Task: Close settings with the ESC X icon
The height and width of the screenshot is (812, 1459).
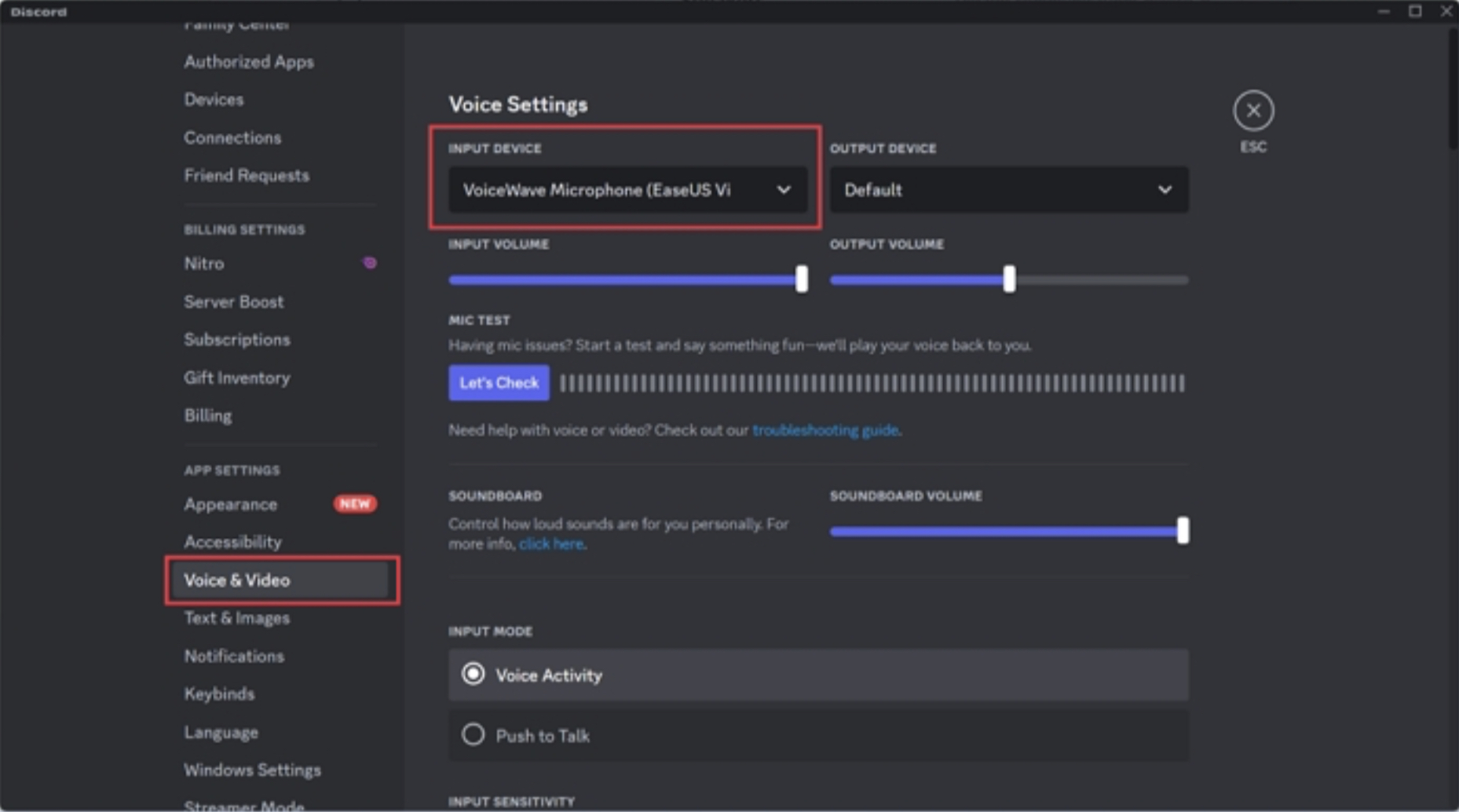Action: 1253,111
